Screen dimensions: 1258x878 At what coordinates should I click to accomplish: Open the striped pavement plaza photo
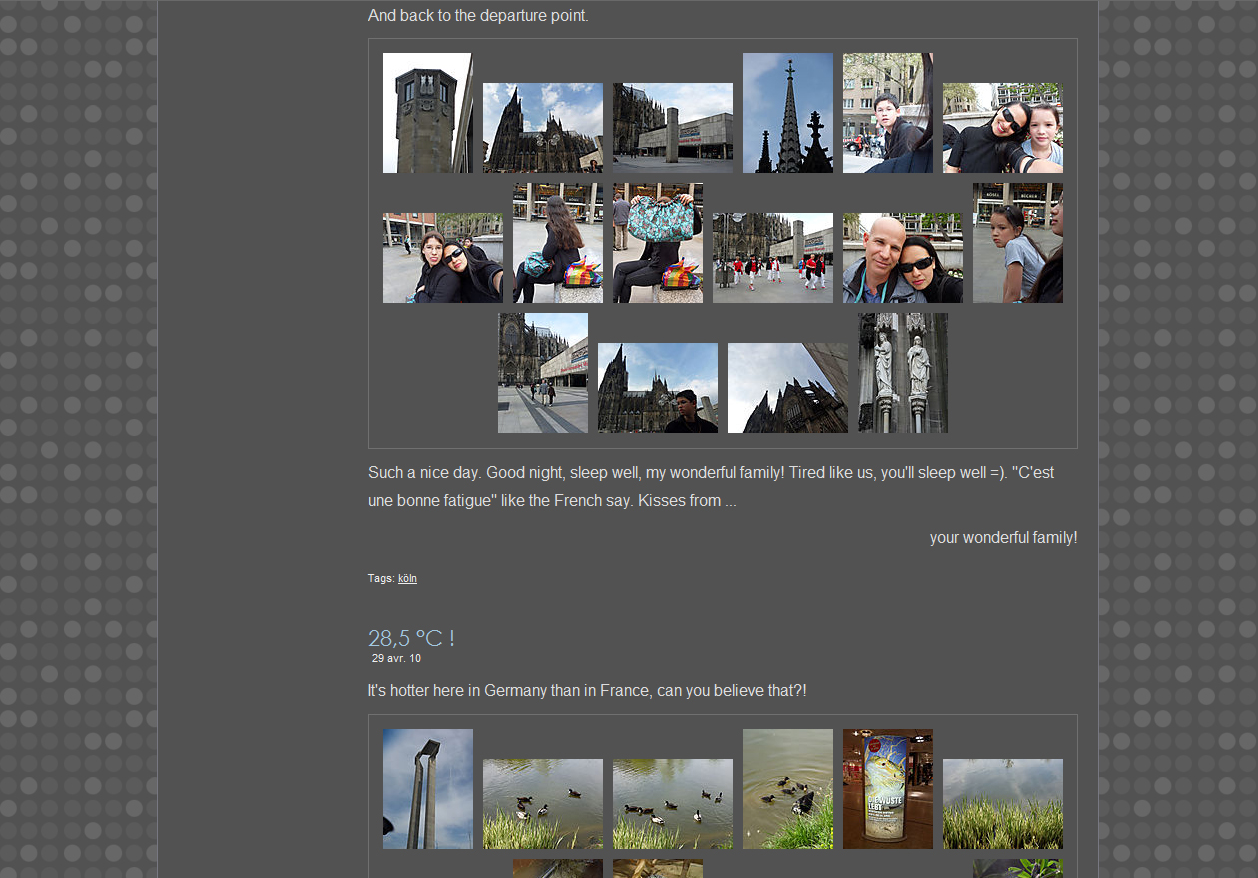542,373
